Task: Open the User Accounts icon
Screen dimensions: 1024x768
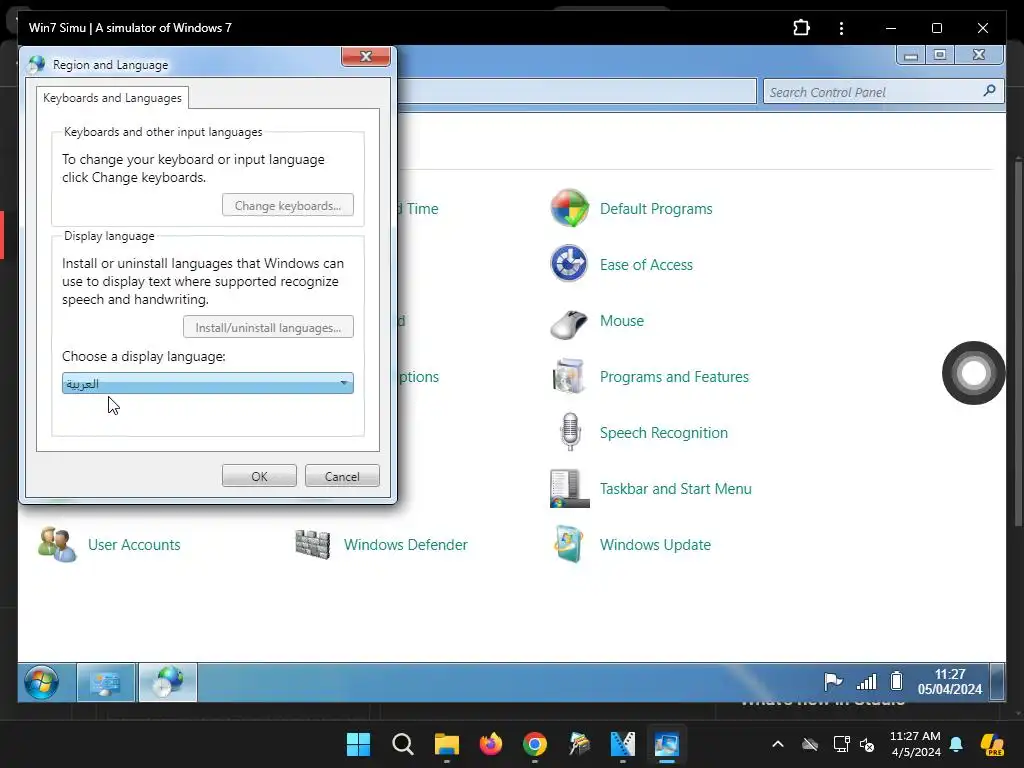Action: click(x=57, y=544)
